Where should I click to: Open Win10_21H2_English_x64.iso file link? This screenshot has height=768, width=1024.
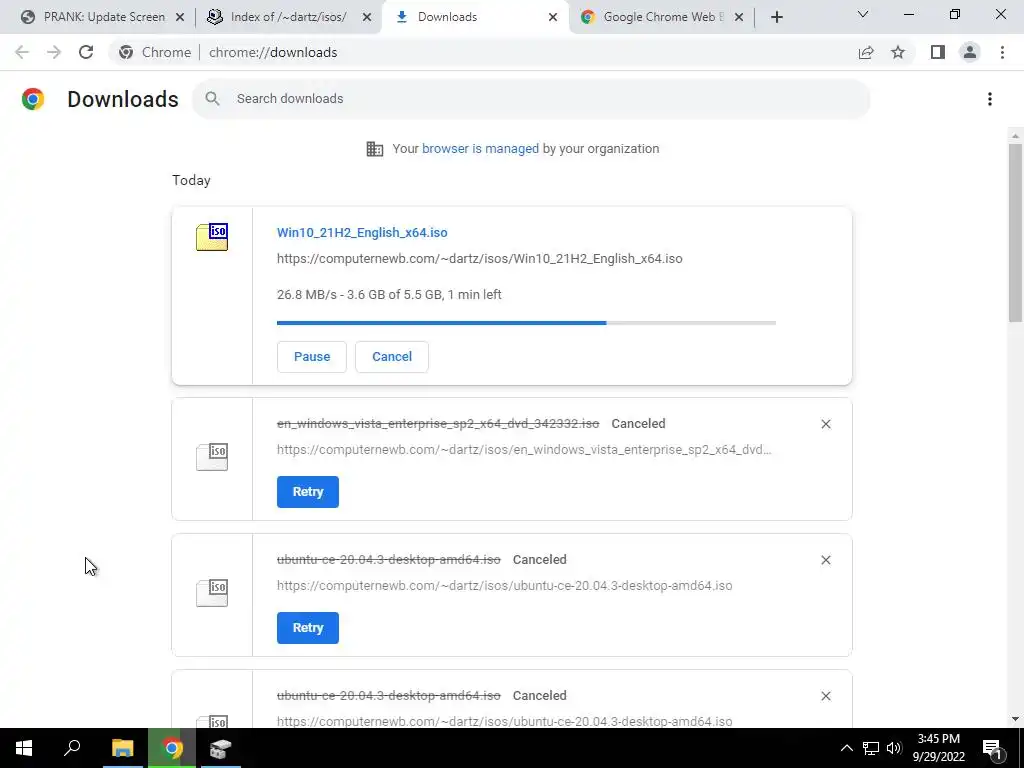point(362,232)
